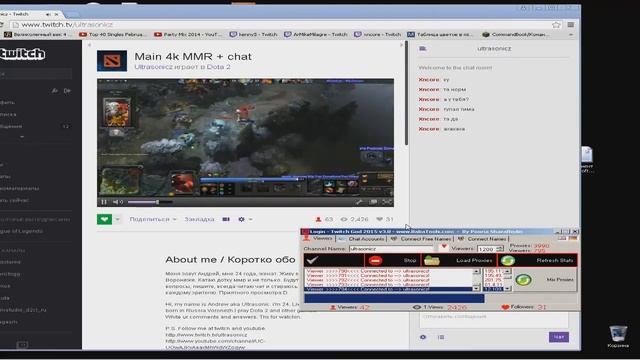The image size is (640, 360).
Task: Open video player settings wrench icon
Action: (358, 202)
